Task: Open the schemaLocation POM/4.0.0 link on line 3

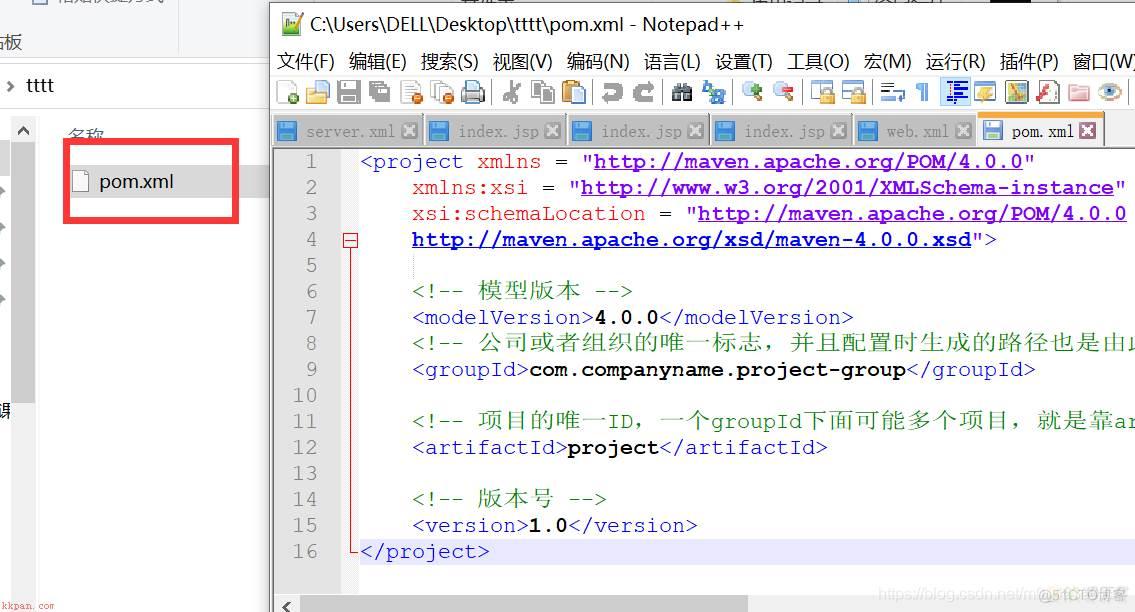Action: 912,214
